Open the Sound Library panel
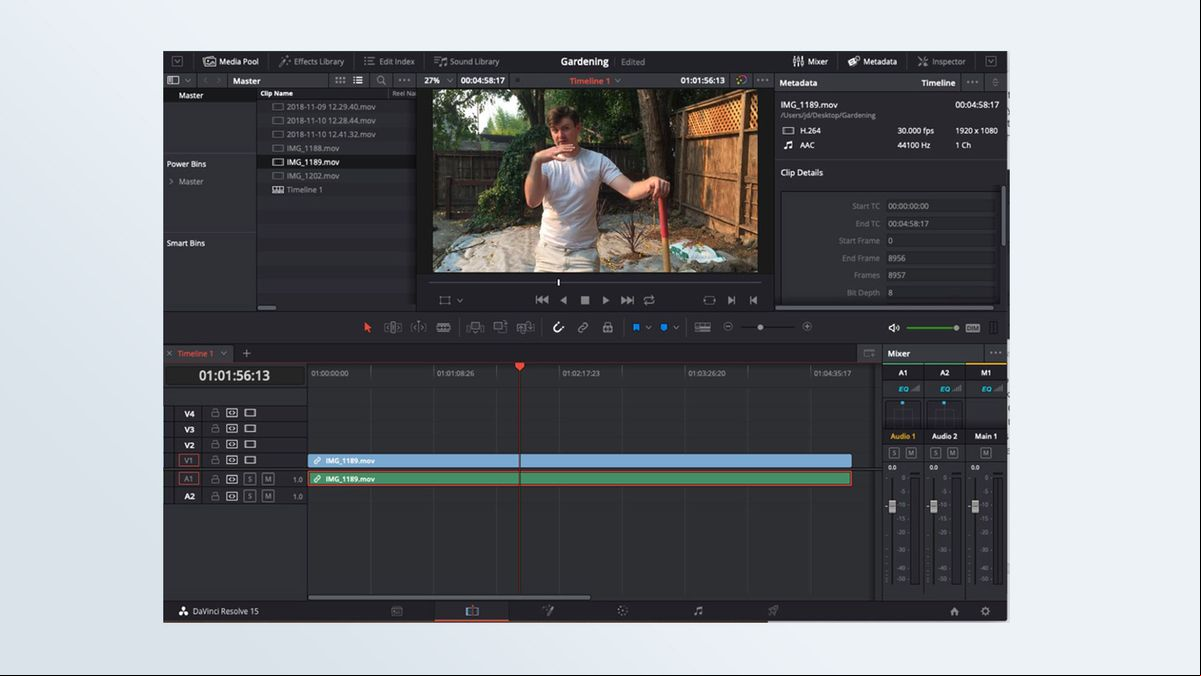Viewport: 1201px width, 676px height. click(x=466, y=61)
